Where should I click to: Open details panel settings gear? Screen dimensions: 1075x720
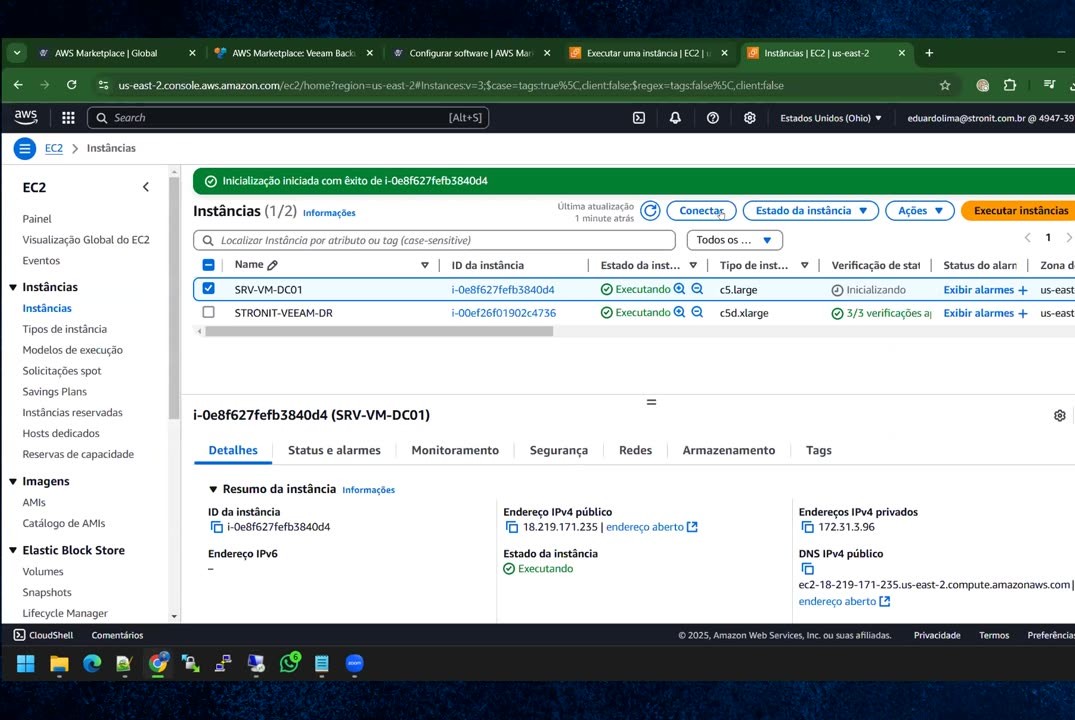(1059, 416)
